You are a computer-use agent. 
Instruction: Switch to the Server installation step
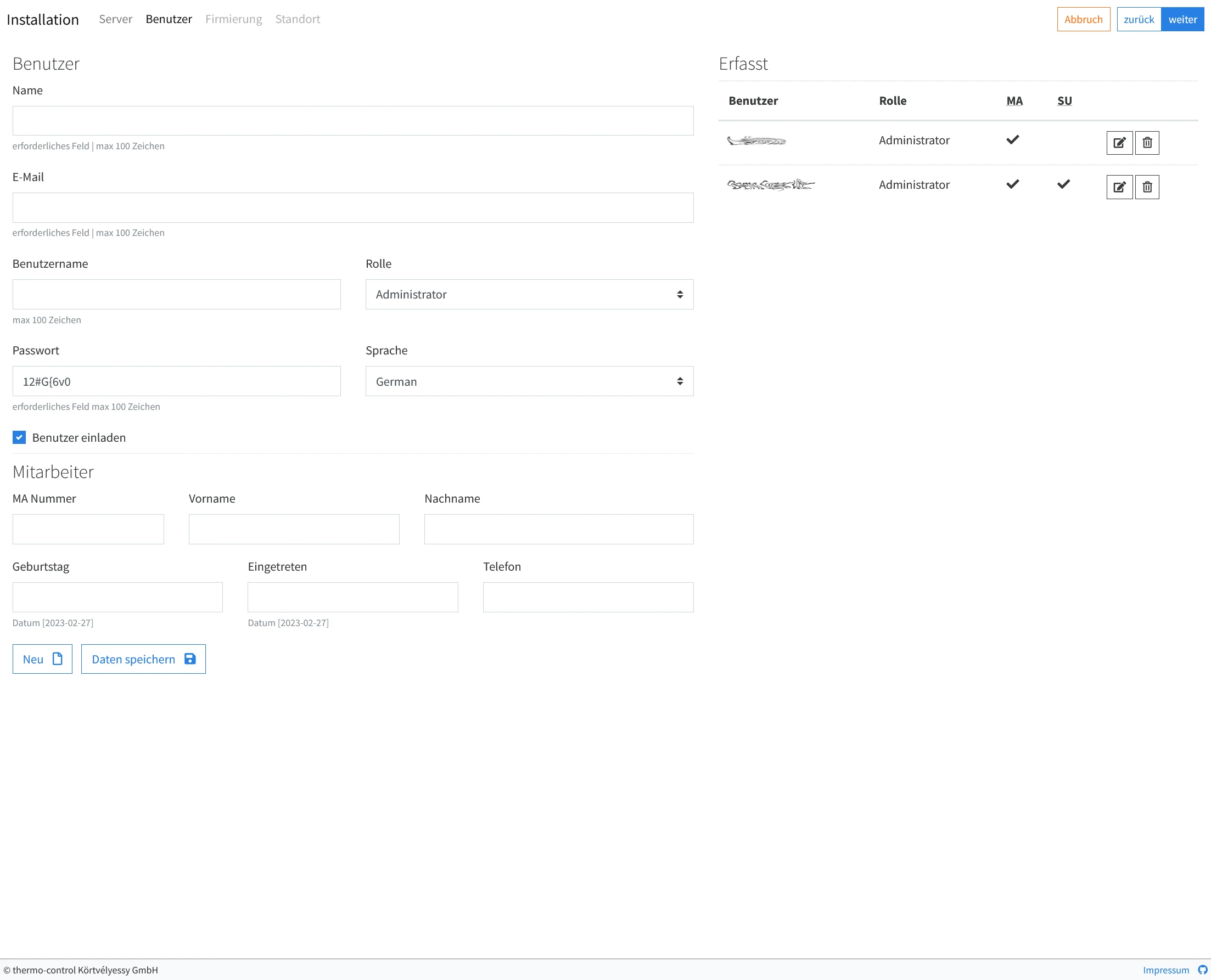pyautogui.click(x=115, y=19)
